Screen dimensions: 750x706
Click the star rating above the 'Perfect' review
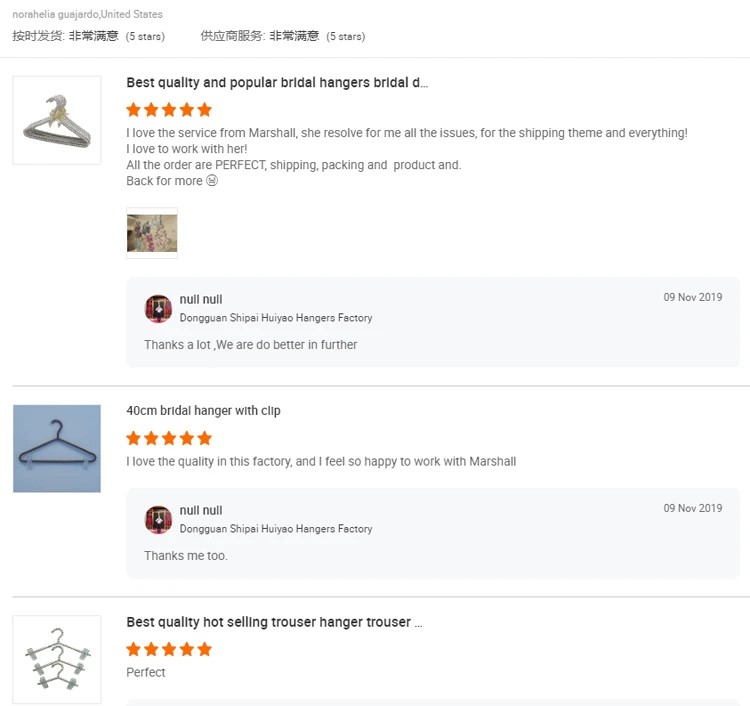pyautogui.click(x=169, y=649)
